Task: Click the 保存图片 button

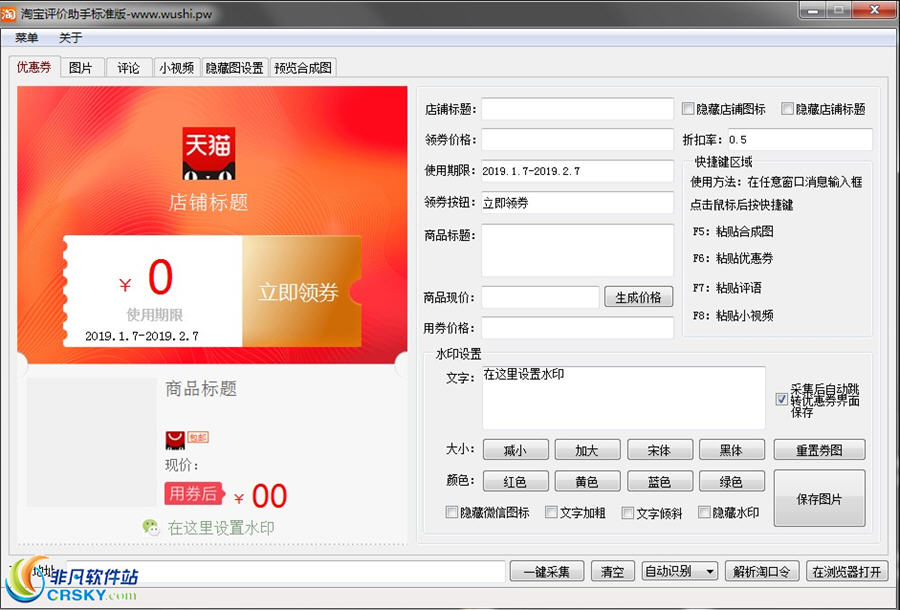Action: point(819,498)
